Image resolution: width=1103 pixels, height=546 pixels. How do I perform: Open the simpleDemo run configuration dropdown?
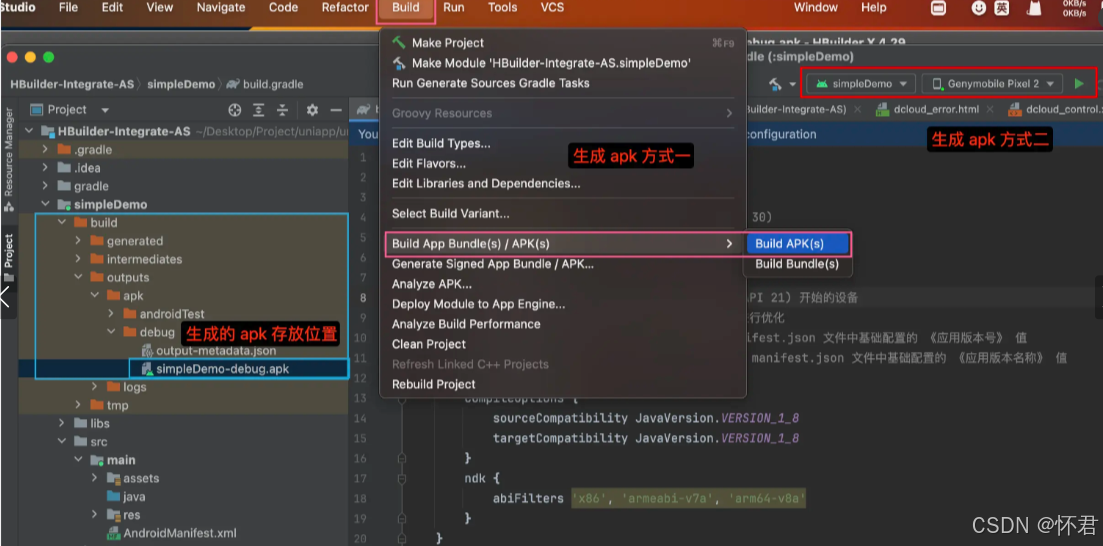[x=862, y=84]
